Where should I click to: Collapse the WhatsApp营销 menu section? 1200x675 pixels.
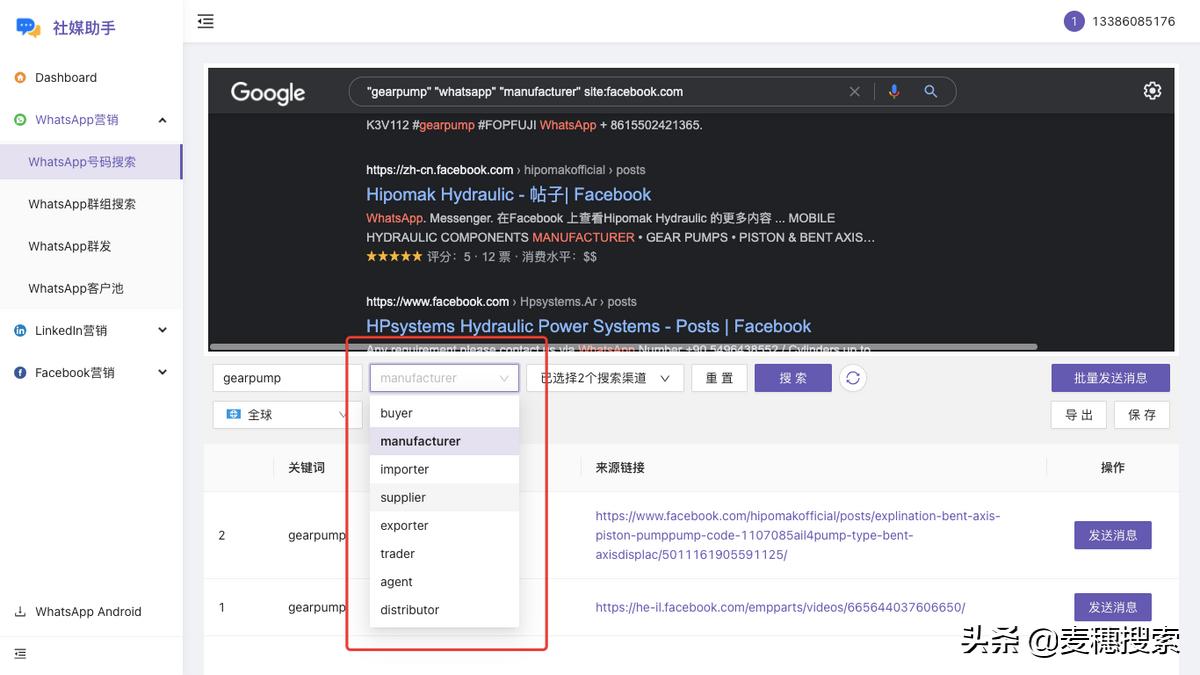162,120
